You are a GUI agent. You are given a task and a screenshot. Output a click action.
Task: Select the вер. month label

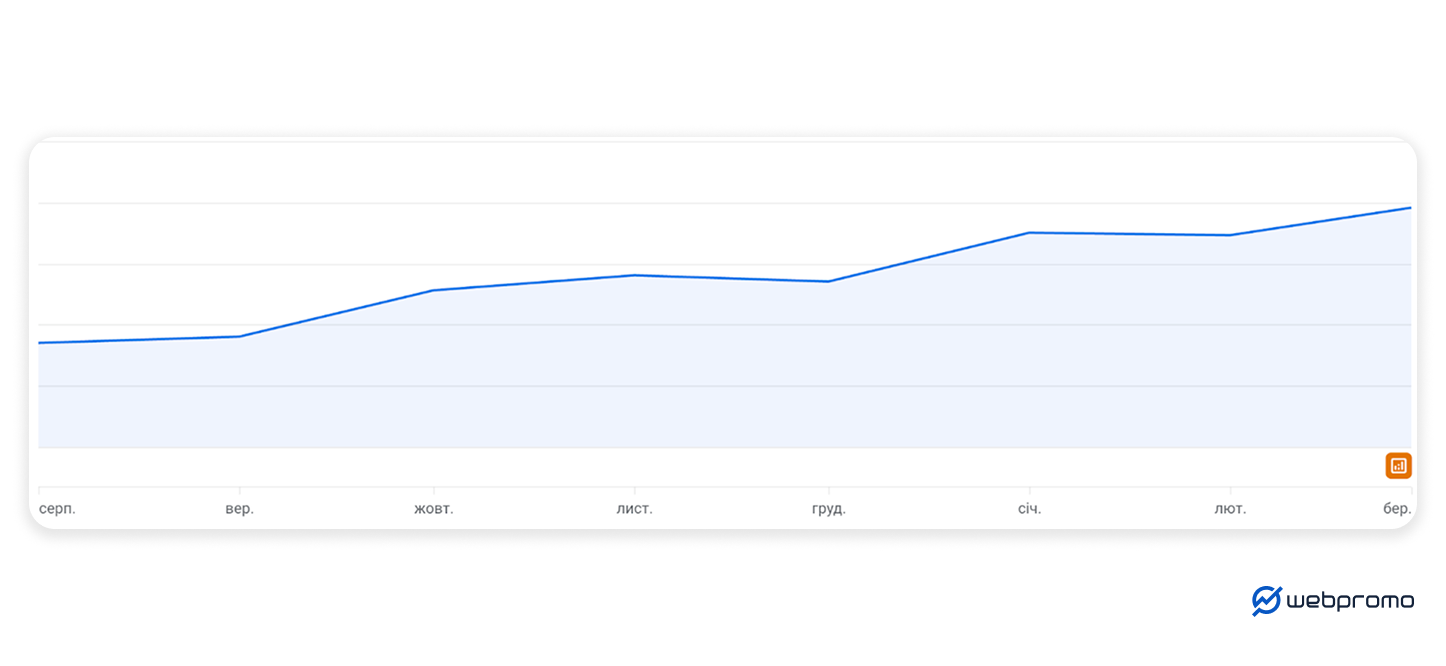point(240,509)
